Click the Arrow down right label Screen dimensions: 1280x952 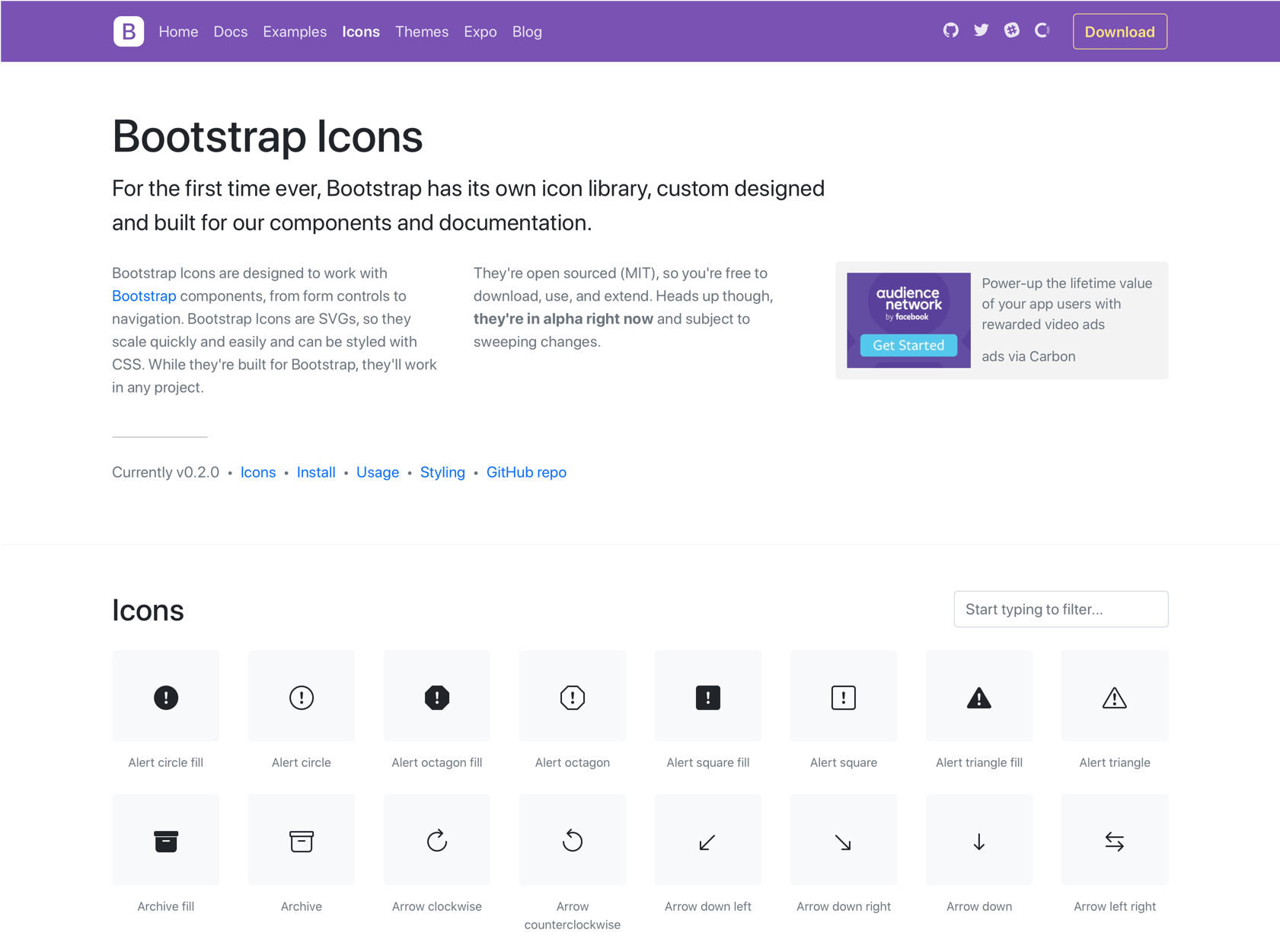point(844,906)
